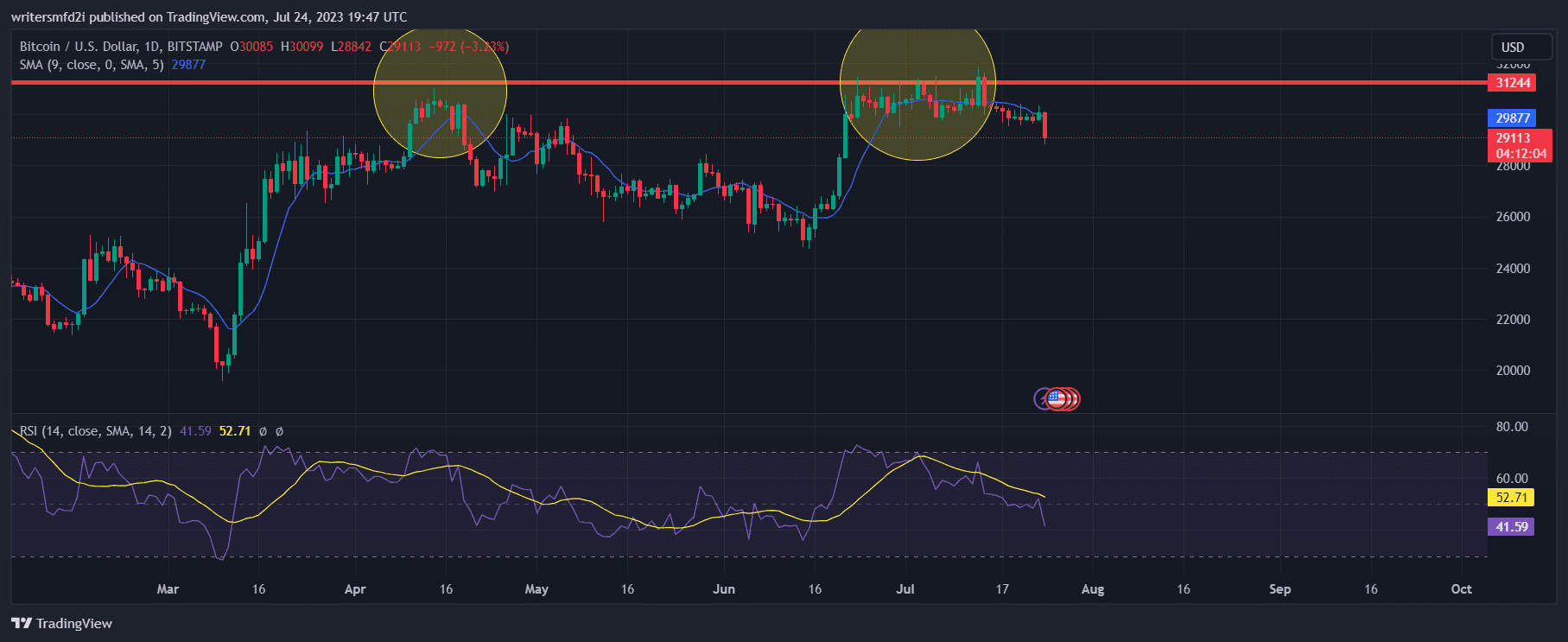Click the yellow 52.71 RSI label
The width and height of the screenshot is (1568, 642).
point(1512,498)
